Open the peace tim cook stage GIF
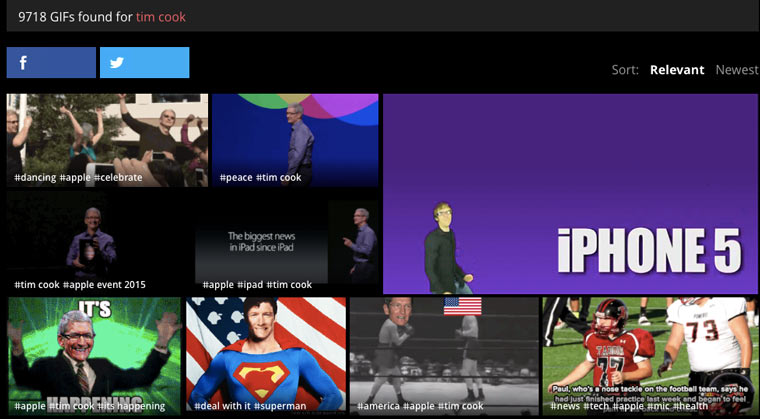 295,140
